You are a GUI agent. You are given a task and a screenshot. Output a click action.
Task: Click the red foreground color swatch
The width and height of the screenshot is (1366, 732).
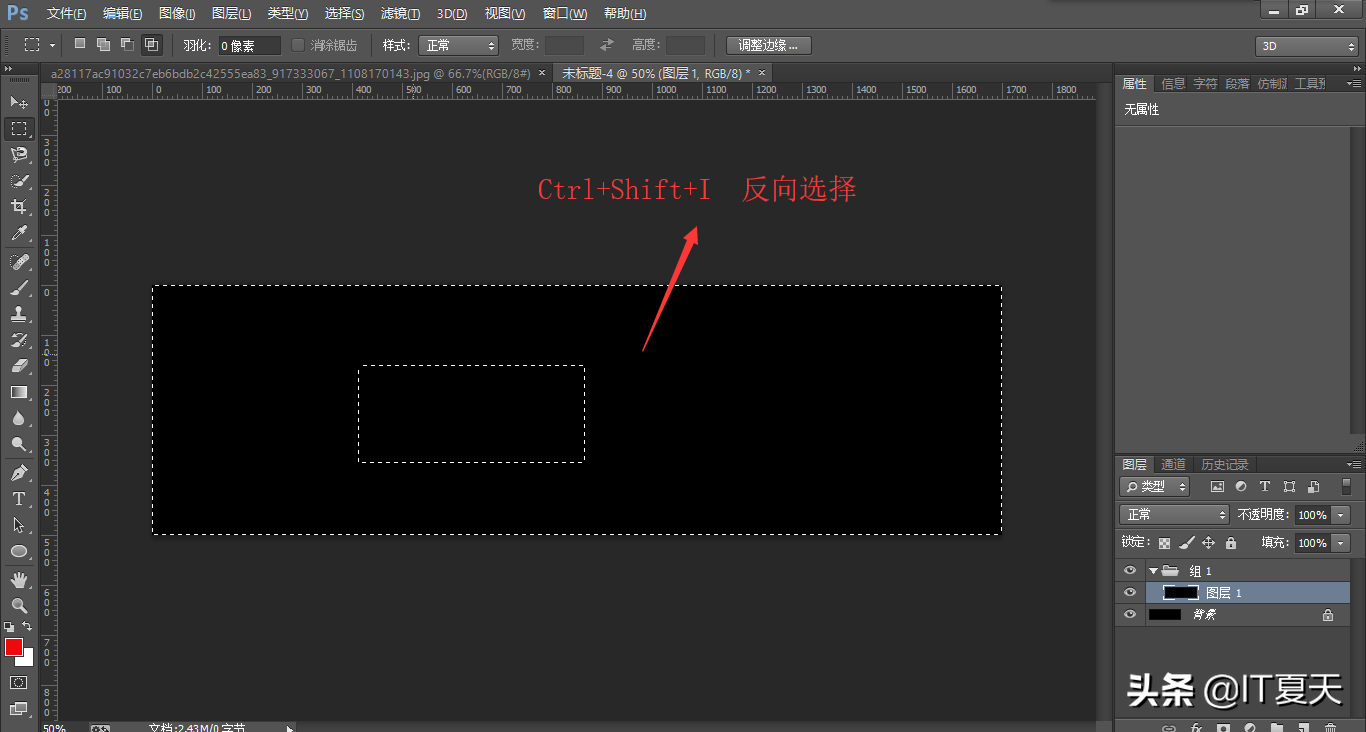point(14,648)
